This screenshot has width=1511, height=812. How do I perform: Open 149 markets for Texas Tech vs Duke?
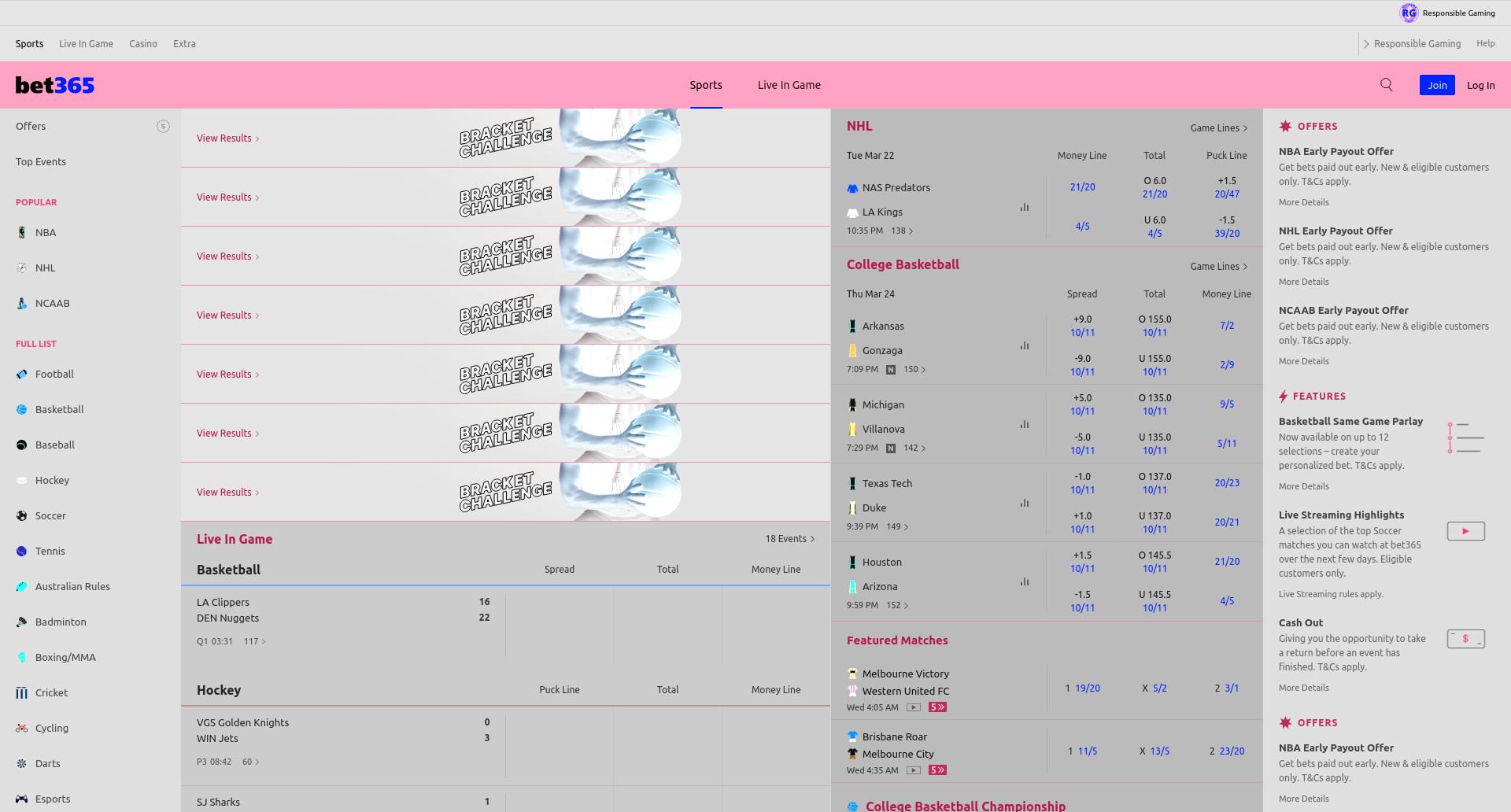pyautogui.click(x=897, y=526)
